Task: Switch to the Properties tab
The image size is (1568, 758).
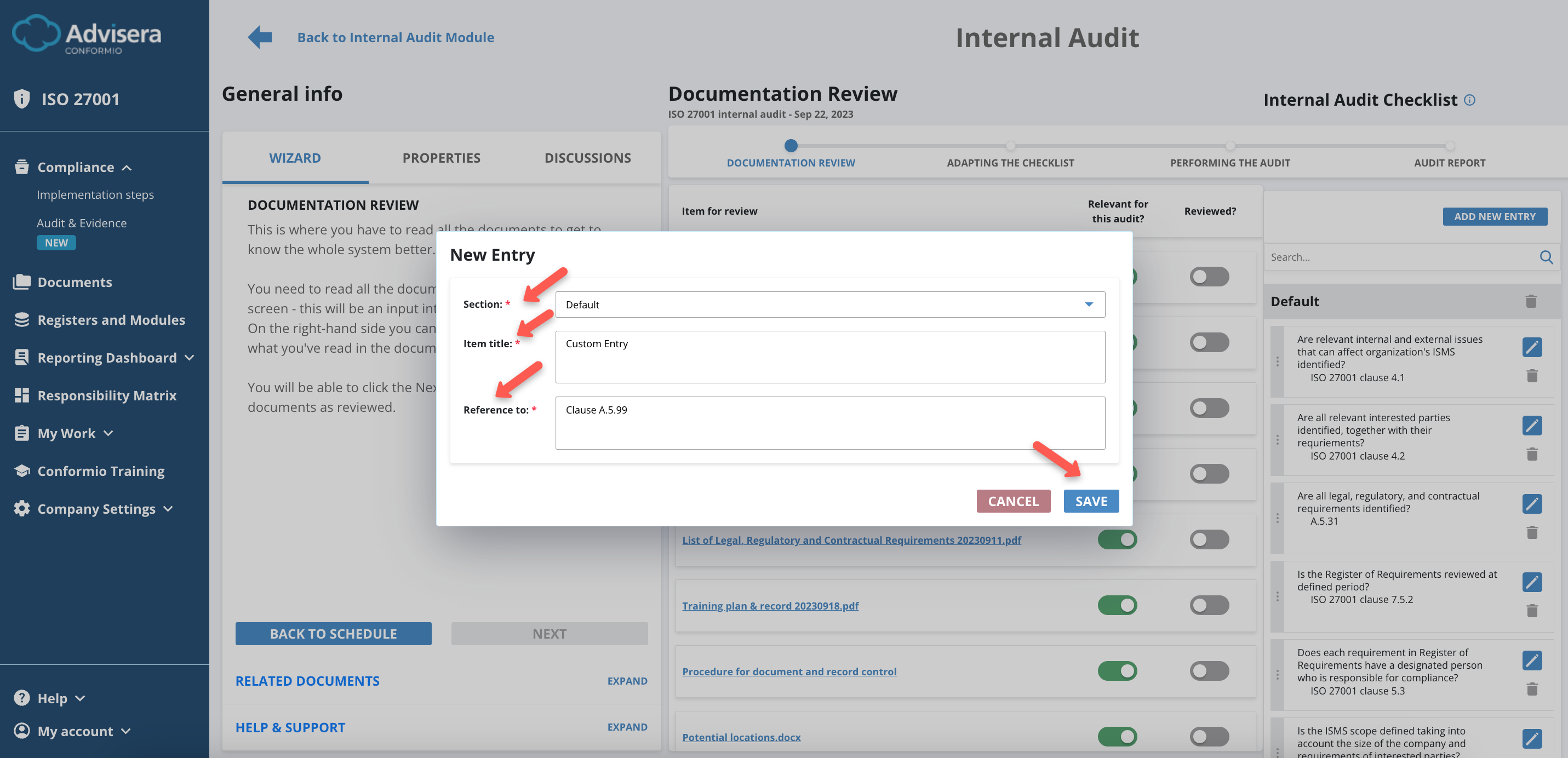Action: [440, 157]
